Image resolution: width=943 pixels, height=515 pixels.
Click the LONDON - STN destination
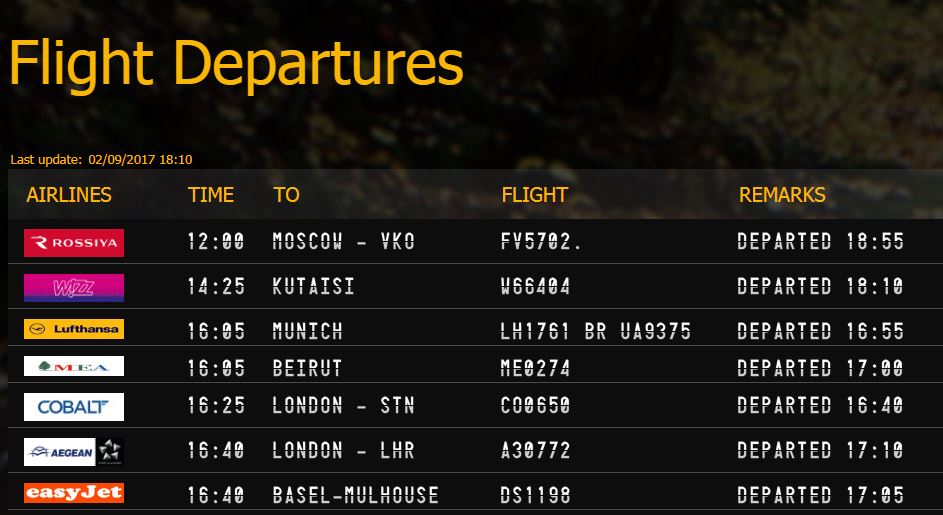click(343, 406)
